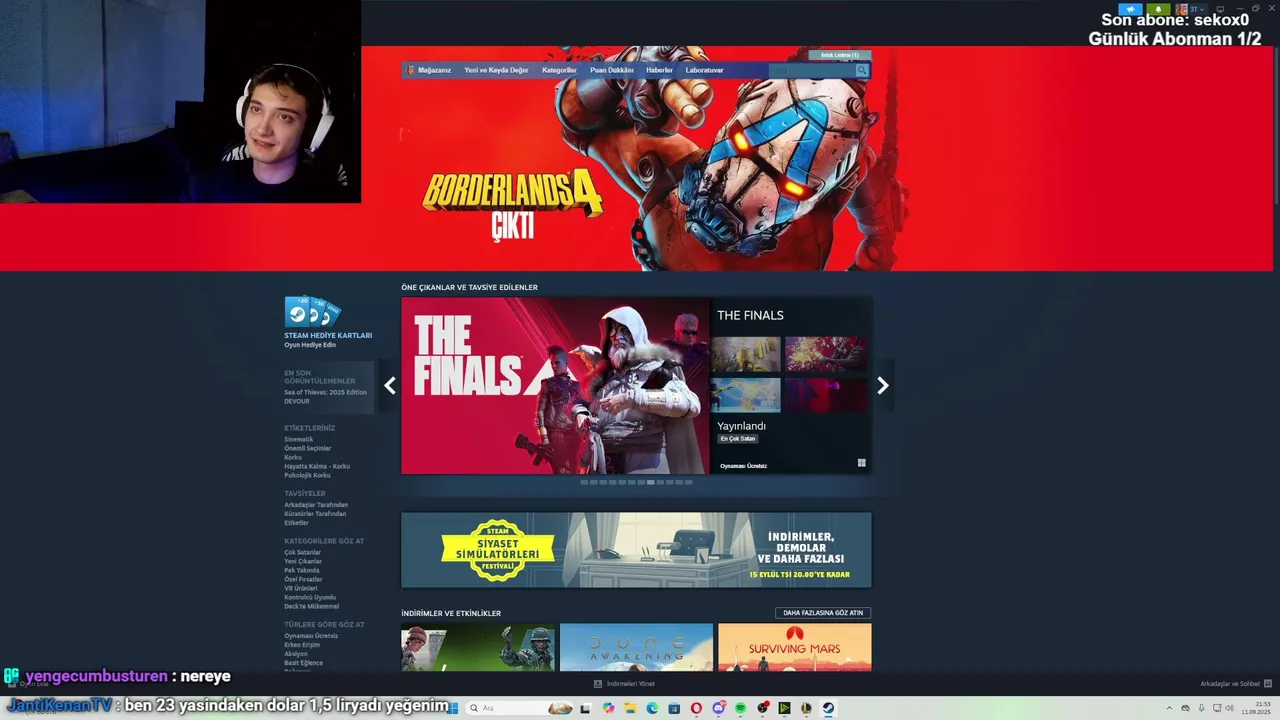Open Discord from taskbar
1280x720 pixels.
click(718, 708)
